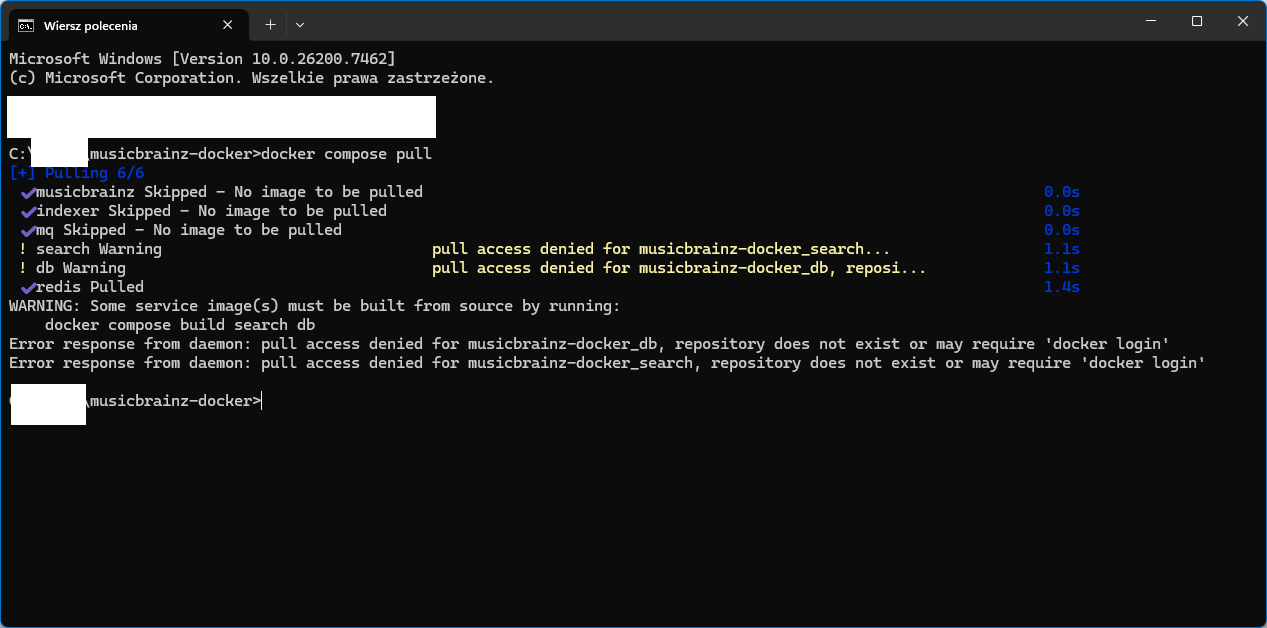
Task: Click the checkmark beside redis Pulled
Action: coord(28,288)
